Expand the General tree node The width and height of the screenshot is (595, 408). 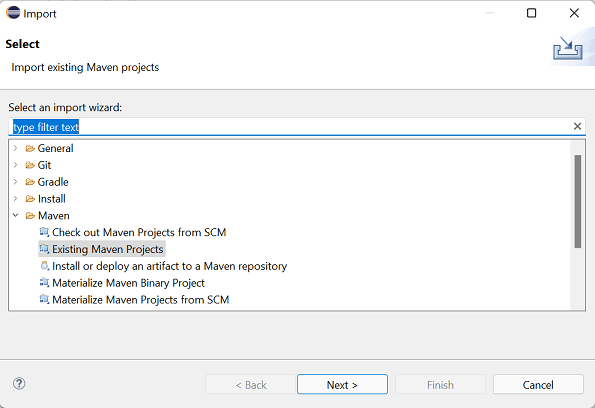coord(16,148)
